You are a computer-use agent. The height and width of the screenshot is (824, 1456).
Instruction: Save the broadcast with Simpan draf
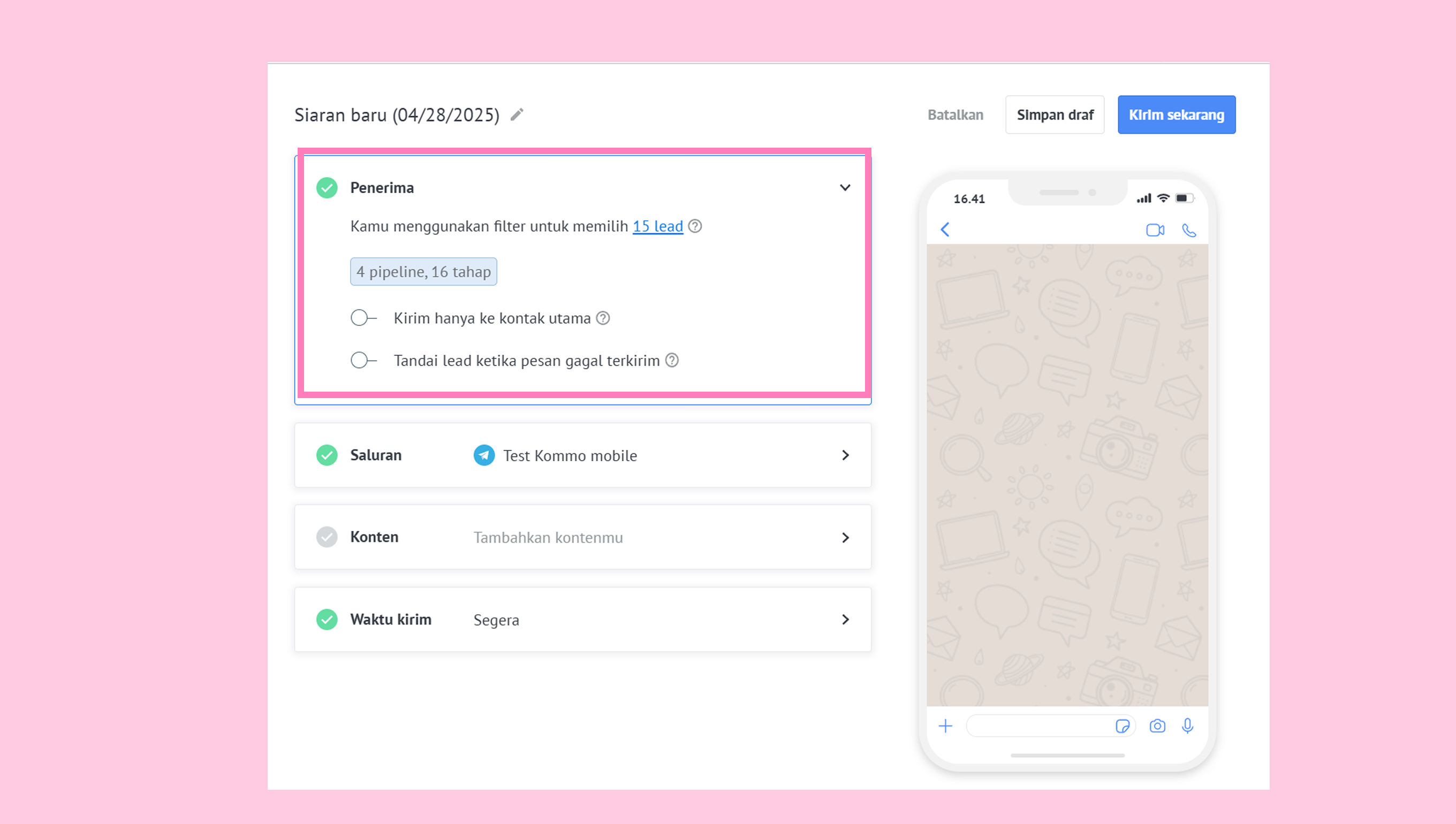(1055, 115)
